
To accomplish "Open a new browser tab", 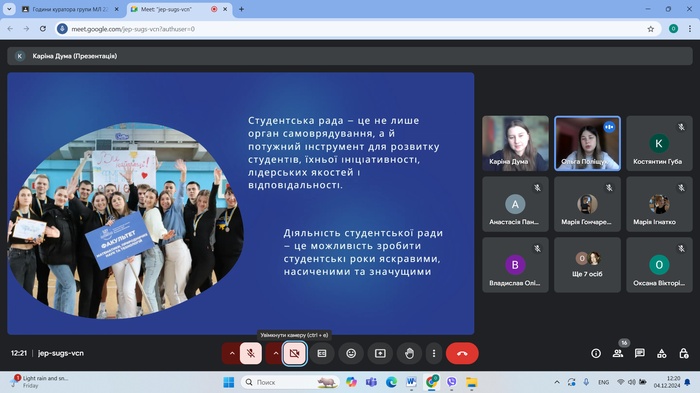I will [242, 9].
